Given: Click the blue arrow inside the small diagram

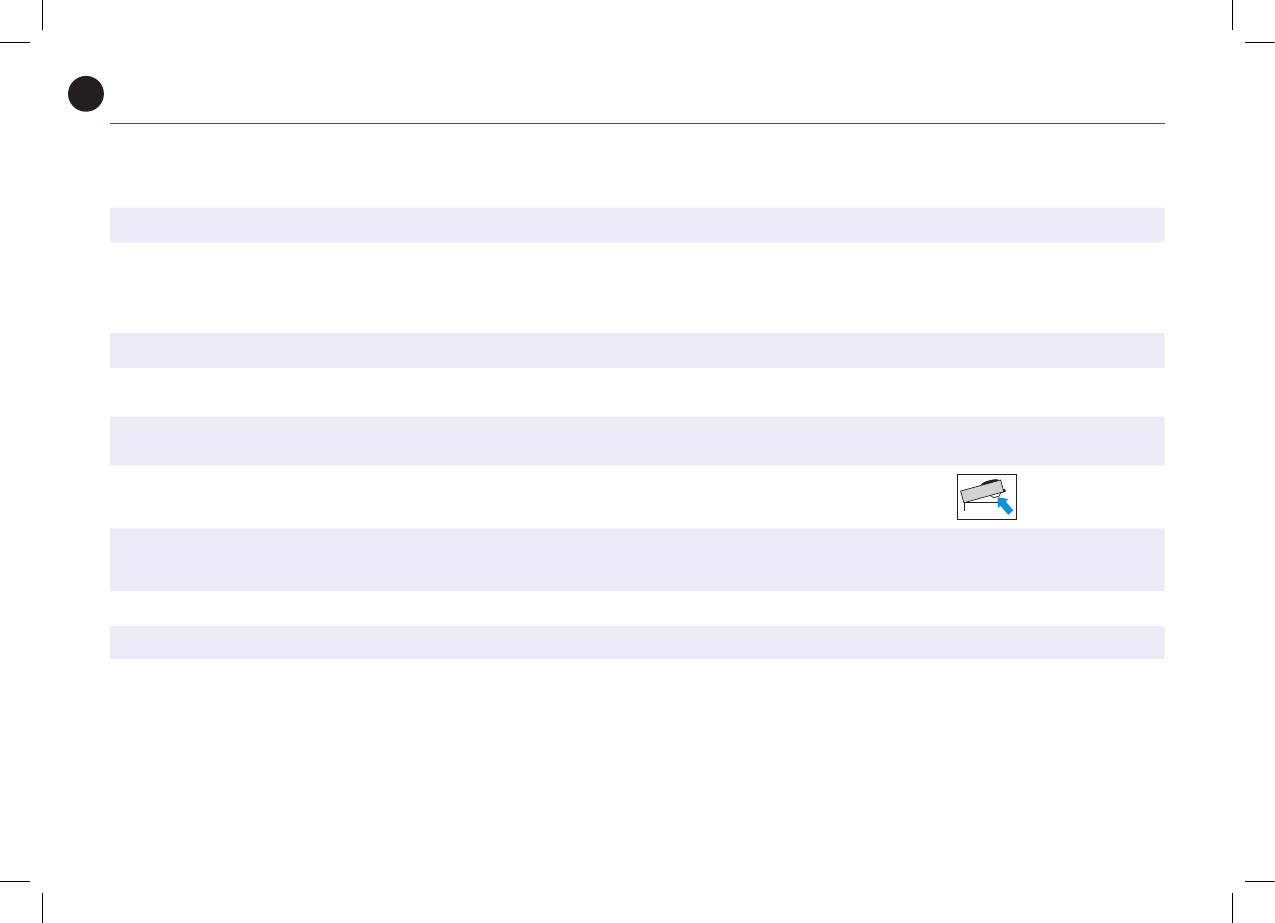Looking at the screenshot, I should (x=1003, y=504).
